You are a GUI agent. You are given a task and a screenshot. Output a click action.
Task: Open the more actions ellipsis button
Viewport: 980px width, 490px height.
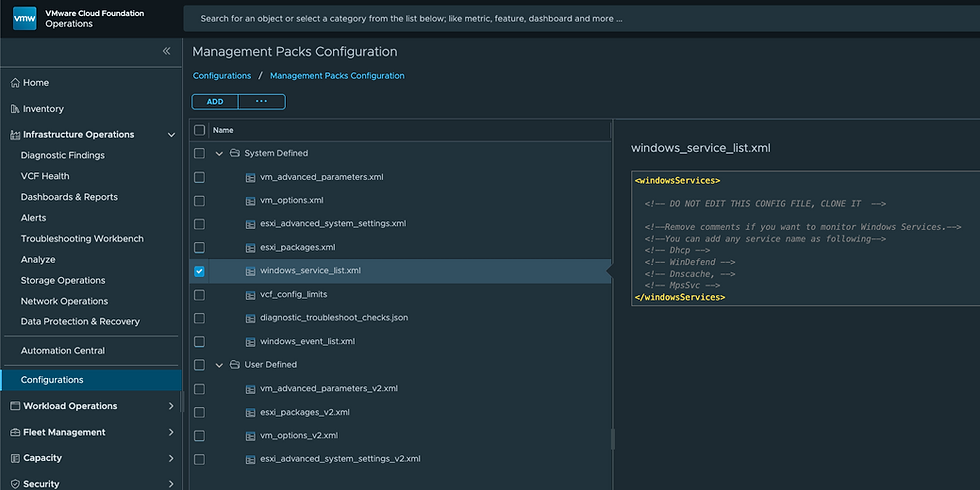(262, 101)
